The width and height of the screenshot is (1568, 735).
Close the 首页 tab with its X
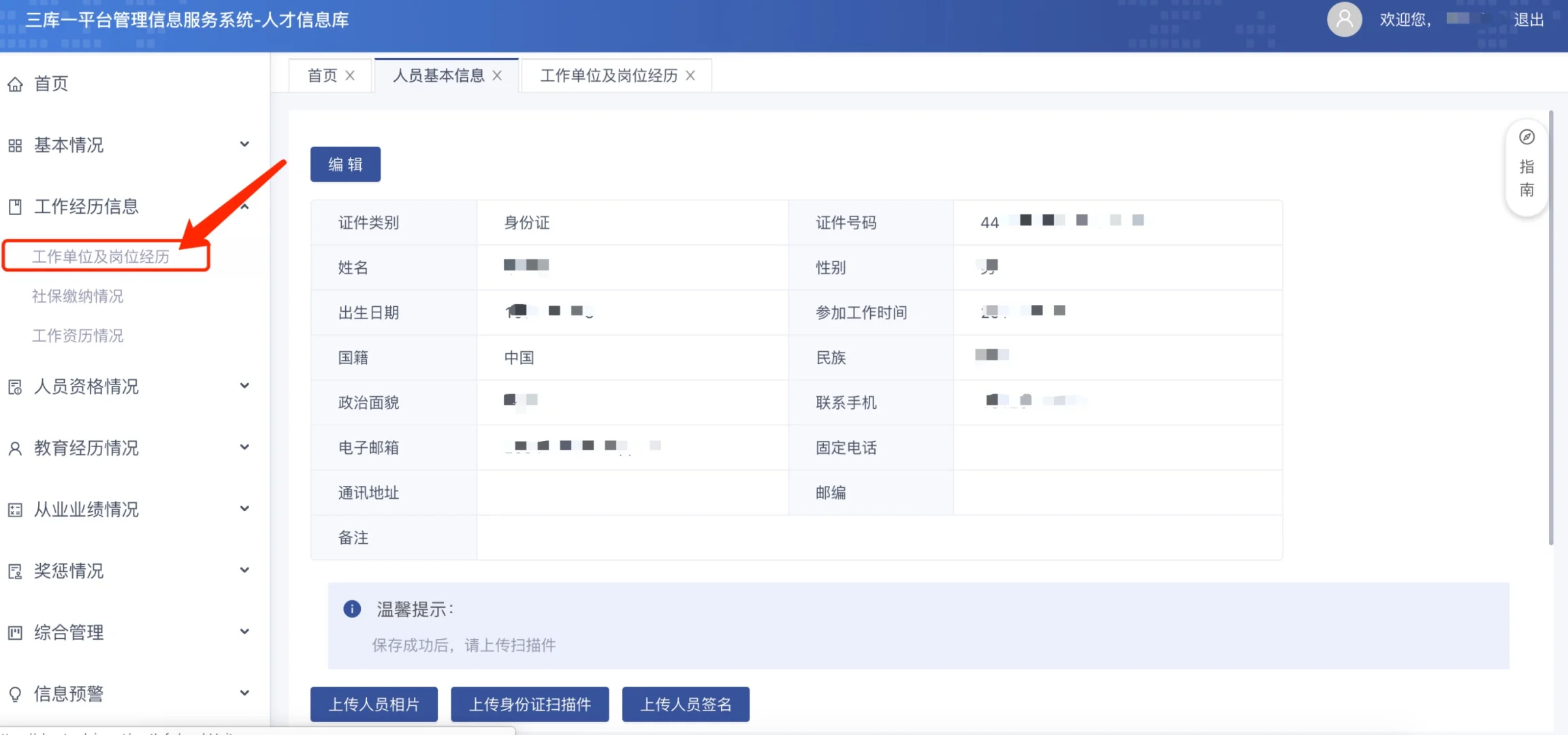tap(350, 76)
